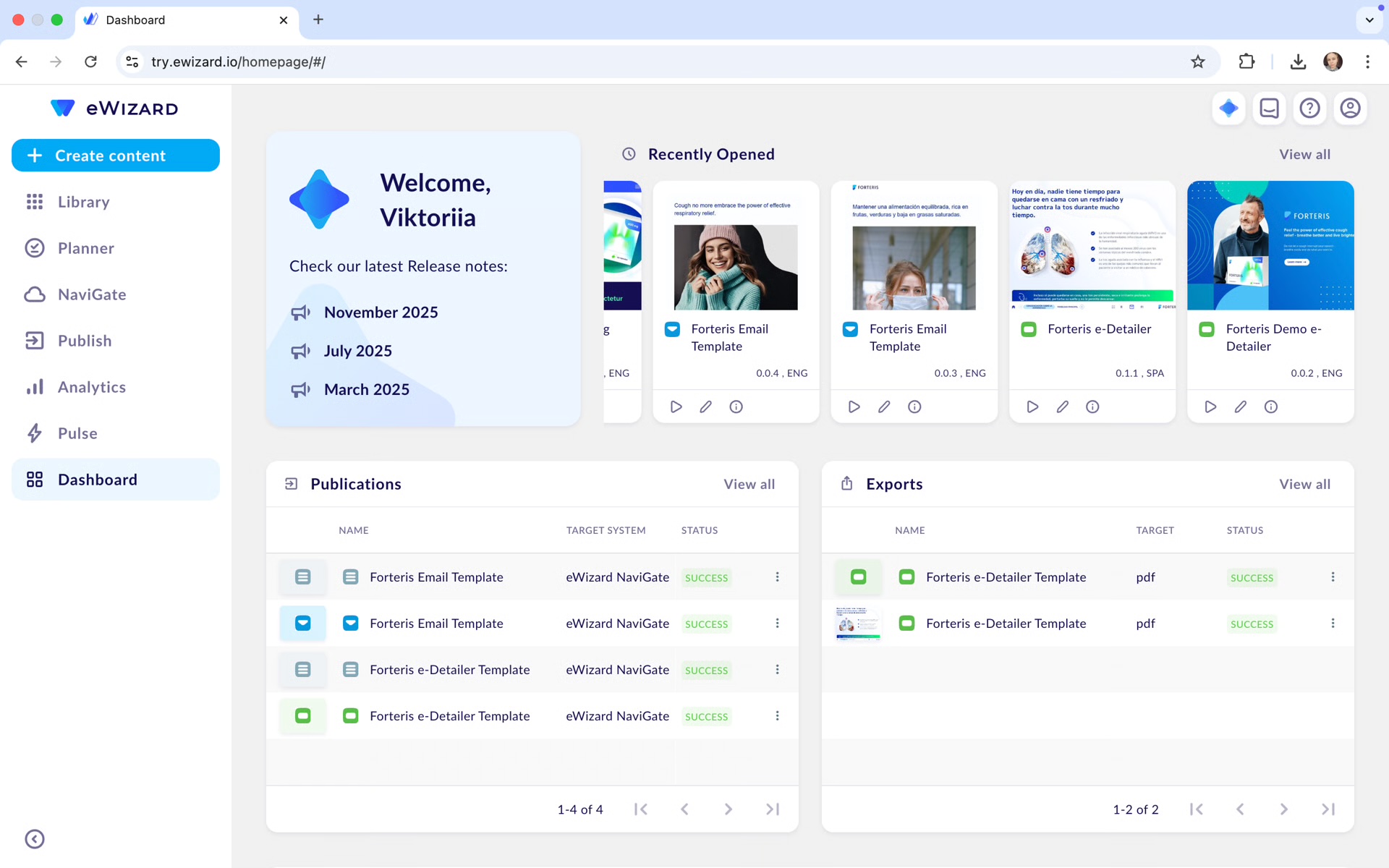The height and width of the screenshot is (868, 1389).
Task: Show info for Forteris Email Template 0.0.4
Action: tap(736, 407)
